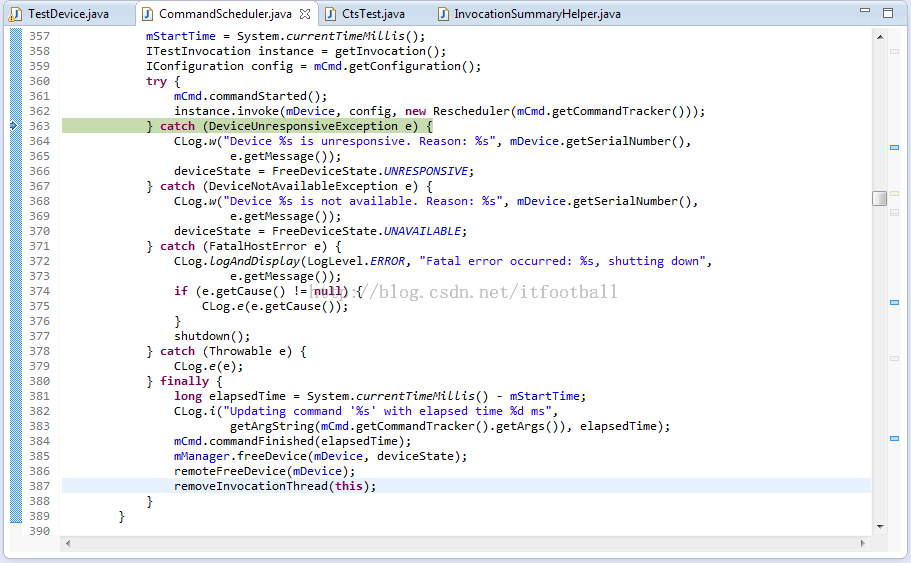The height and width of the screenshot is (563, 911).
Task: Maximize the editor area
Action: [x=888, y=13]
